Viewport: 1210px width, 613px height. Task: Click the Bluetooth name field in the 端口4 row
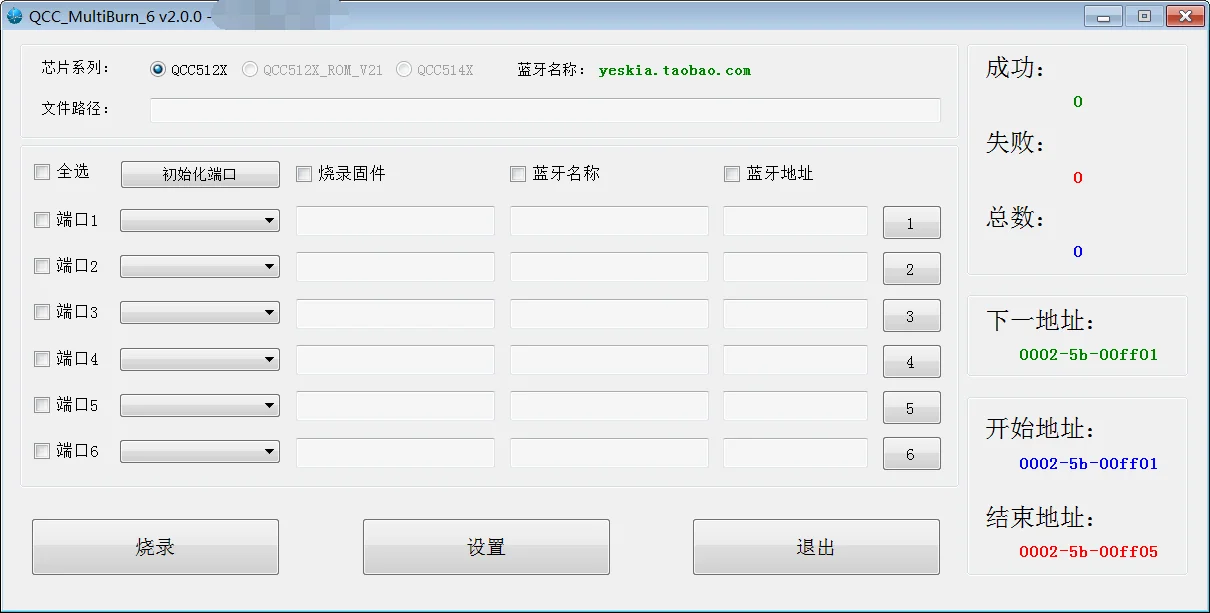click(609, 360)
